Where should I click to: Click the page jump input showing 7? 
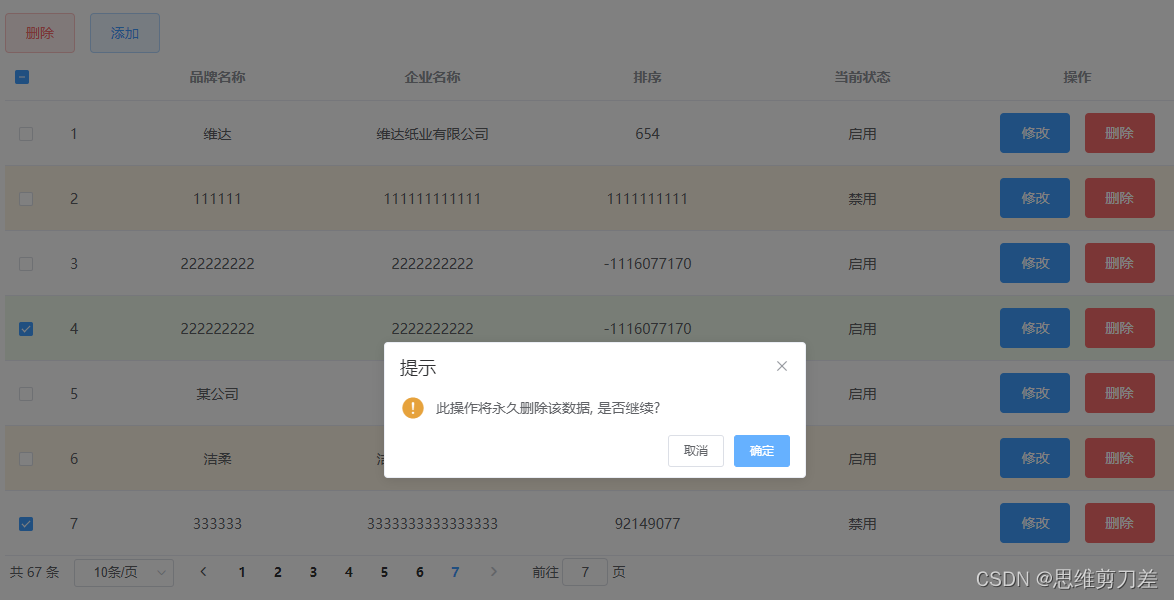pos(585,571)
